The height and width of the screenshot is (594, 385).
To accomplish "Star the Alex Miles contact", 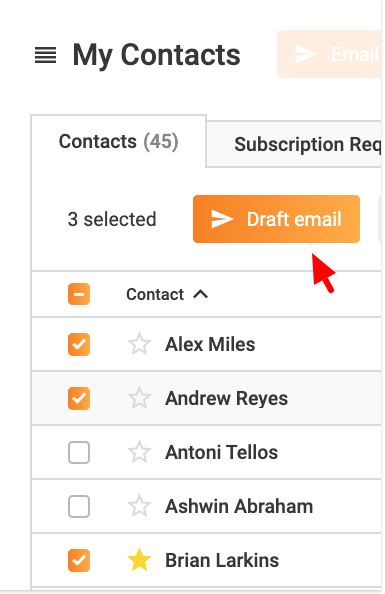I will (139, 344).
